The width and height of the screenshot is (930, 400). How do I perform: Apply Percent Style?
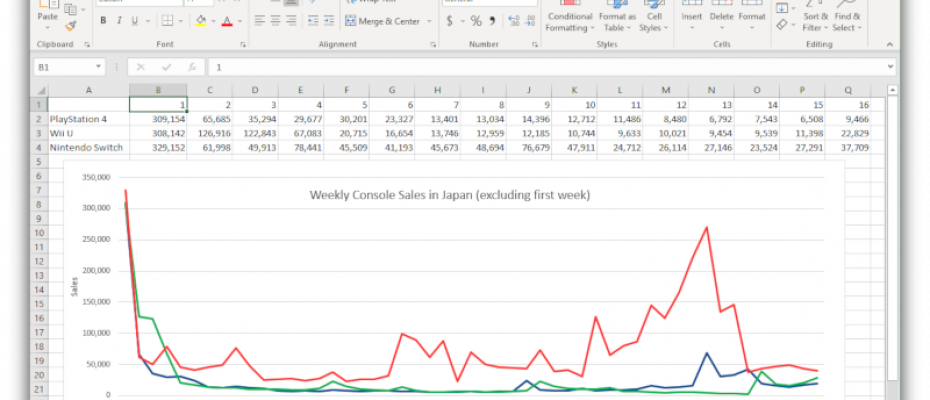pos(476,21)
